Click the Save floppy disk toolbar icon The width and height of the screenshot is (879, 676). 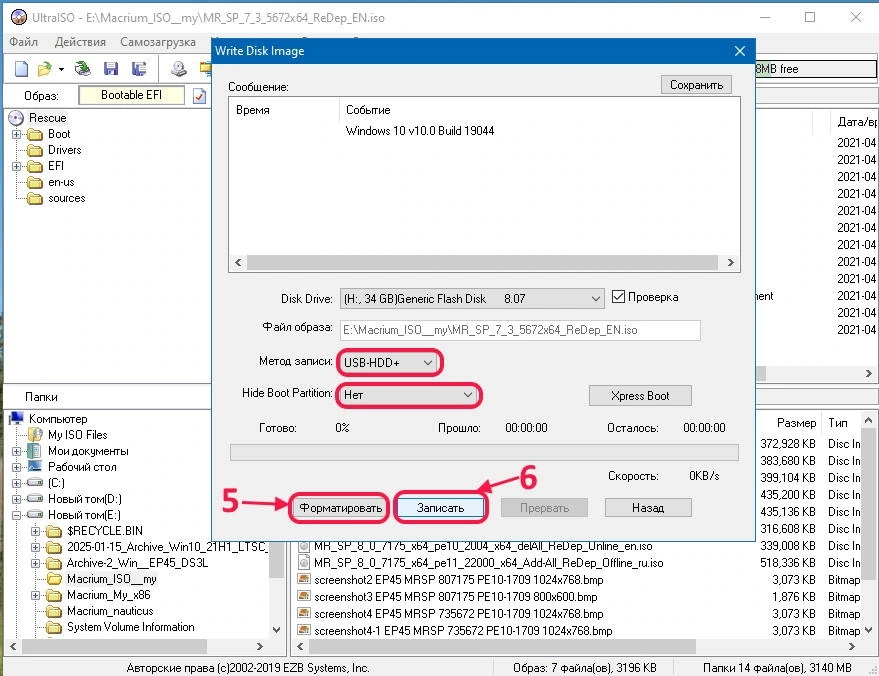click(x=111, y=68)
